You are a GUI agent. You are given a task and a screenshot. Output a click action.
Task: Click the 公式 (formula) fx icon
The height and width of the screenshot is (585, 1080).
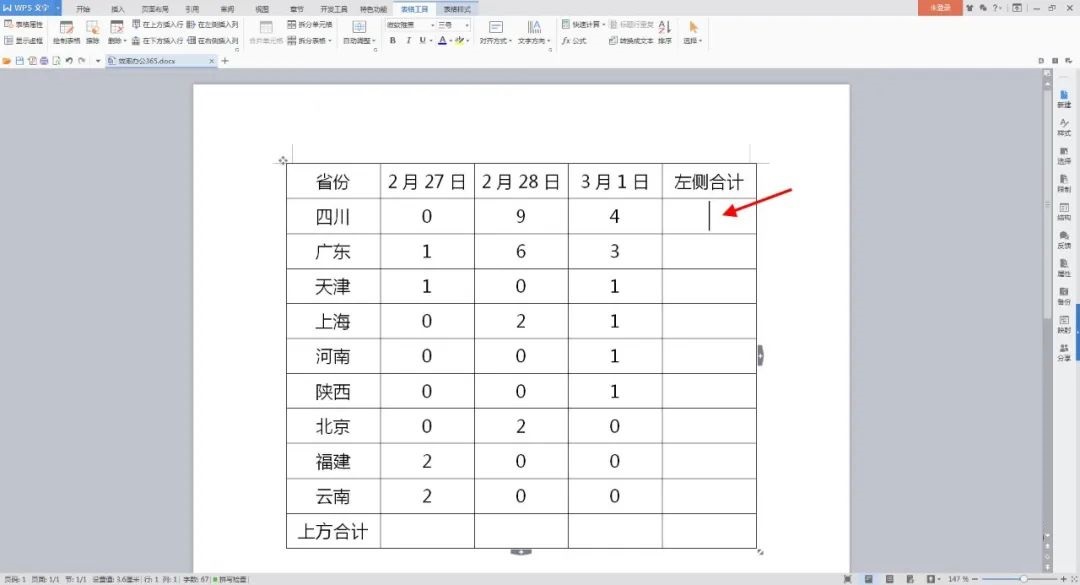point(566,41)
